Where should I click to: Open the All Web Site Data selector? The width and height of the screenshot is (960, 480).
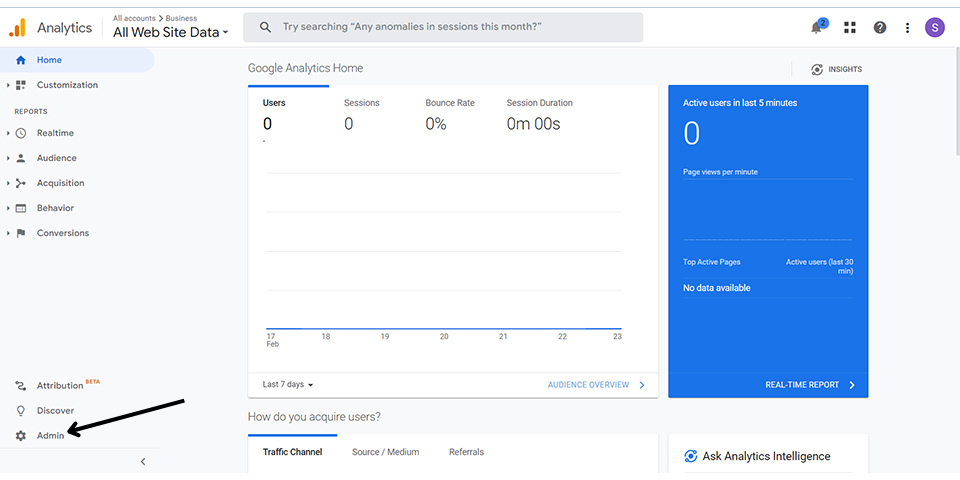tap(170, 32)
